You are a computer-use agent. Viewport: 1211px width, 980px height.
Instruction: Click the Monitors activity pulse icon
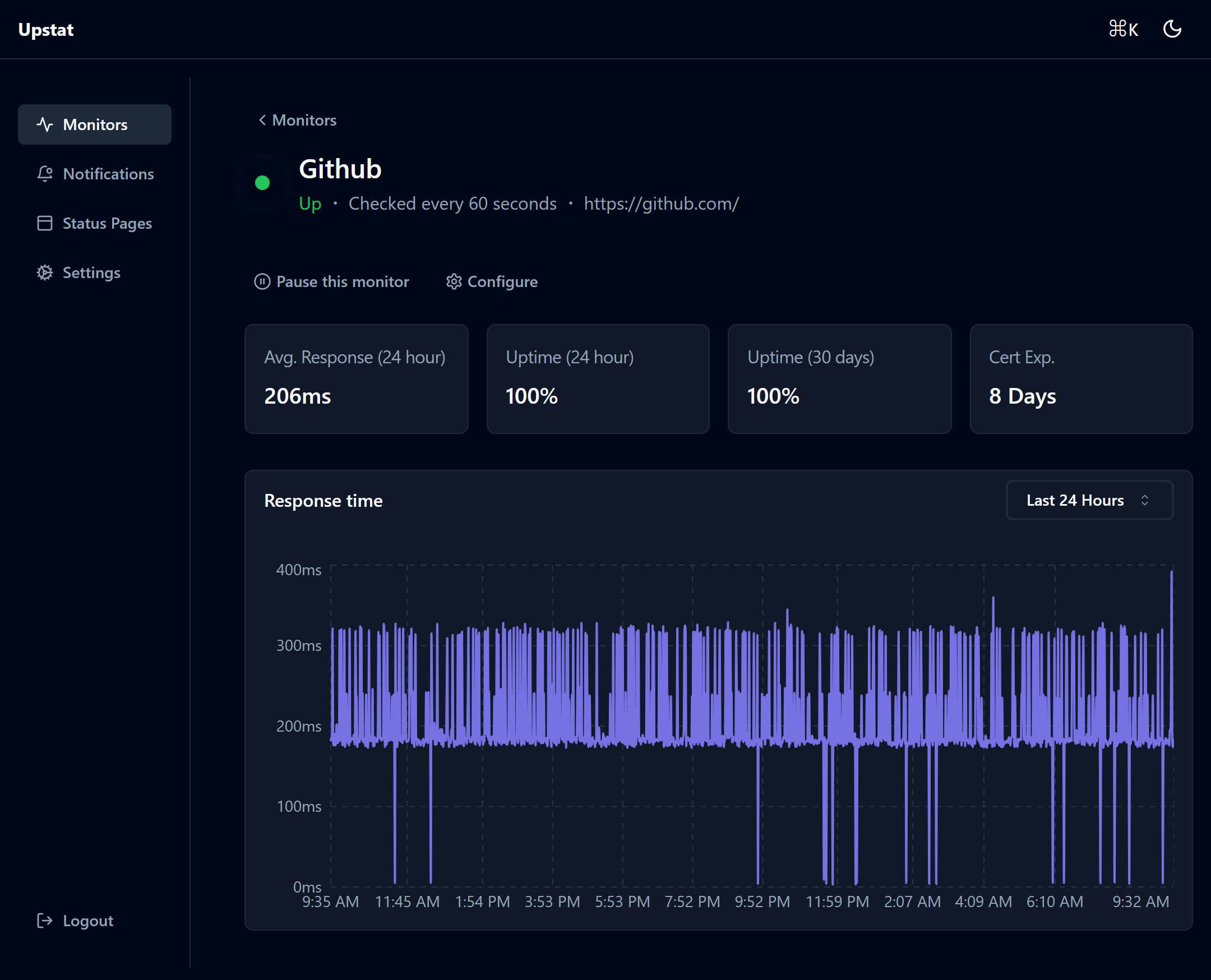[x=45, y=124]
